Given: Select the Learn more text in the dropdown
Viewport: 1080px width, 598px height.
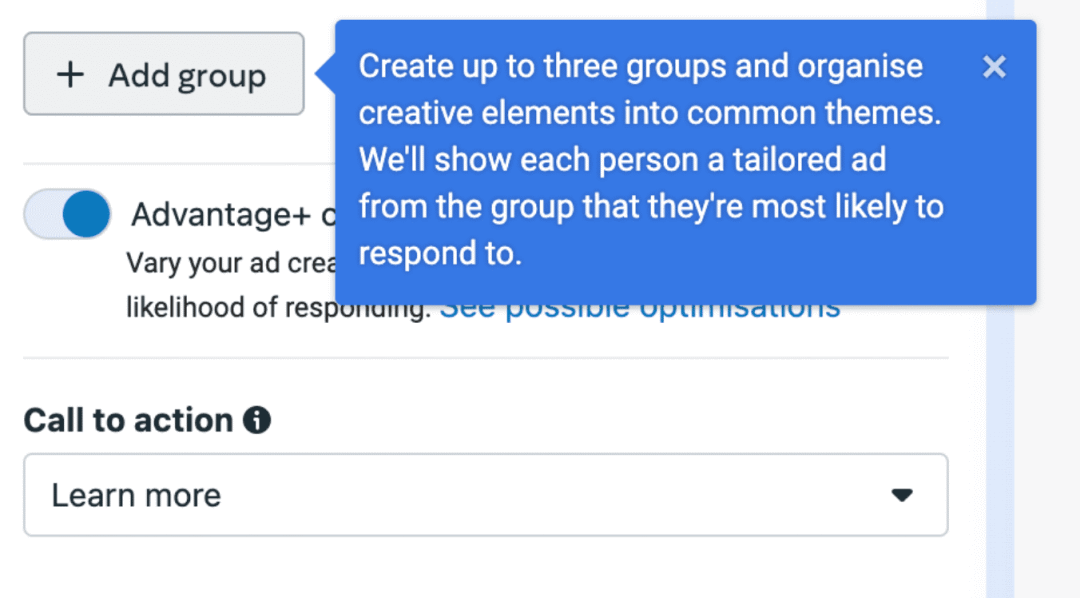Looking at the screenshot, I should click(136, 495).
